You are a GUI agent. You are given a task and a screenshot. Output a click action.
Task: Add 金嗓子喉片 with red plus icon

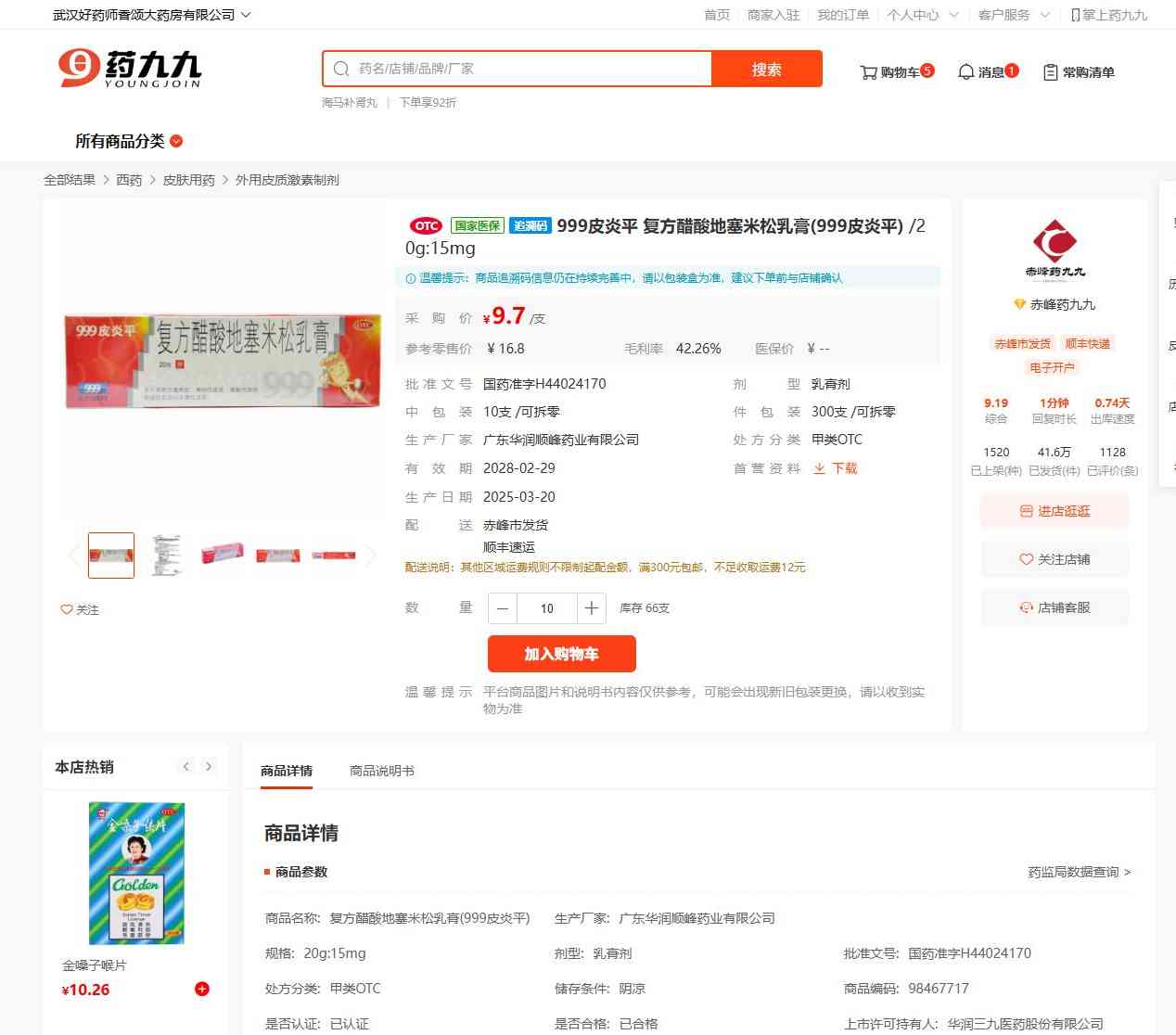coord(201,989)
